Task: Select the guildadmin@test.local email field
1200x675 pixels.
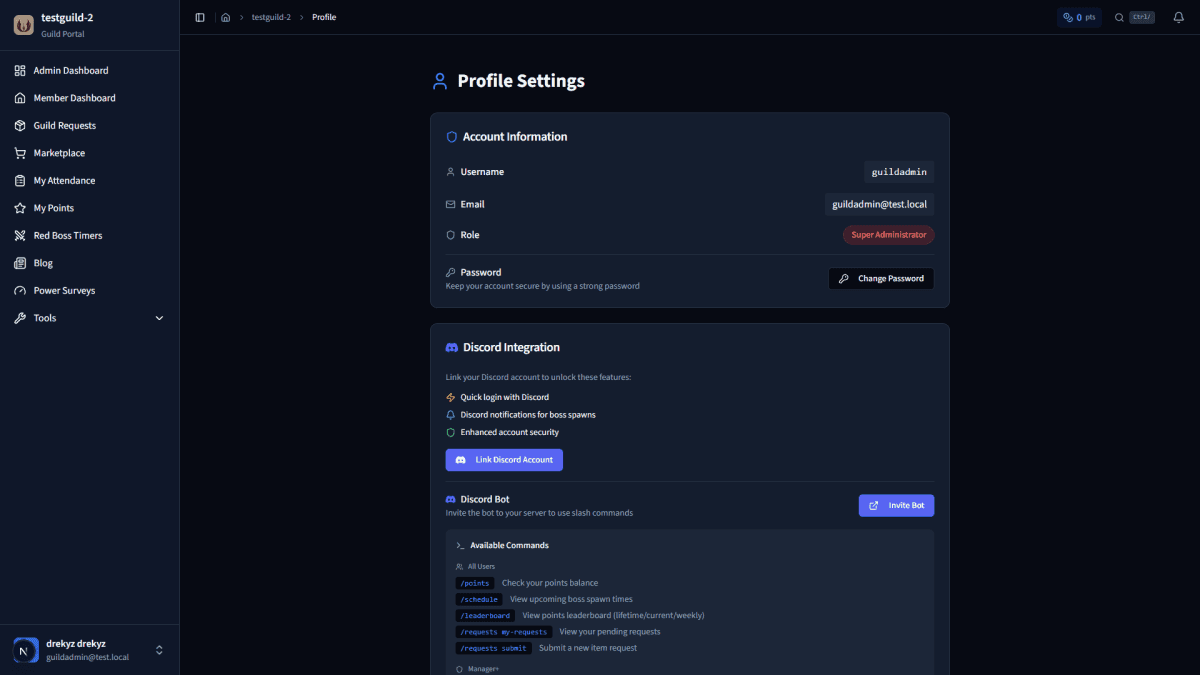Action: click(x=879, y=203)
